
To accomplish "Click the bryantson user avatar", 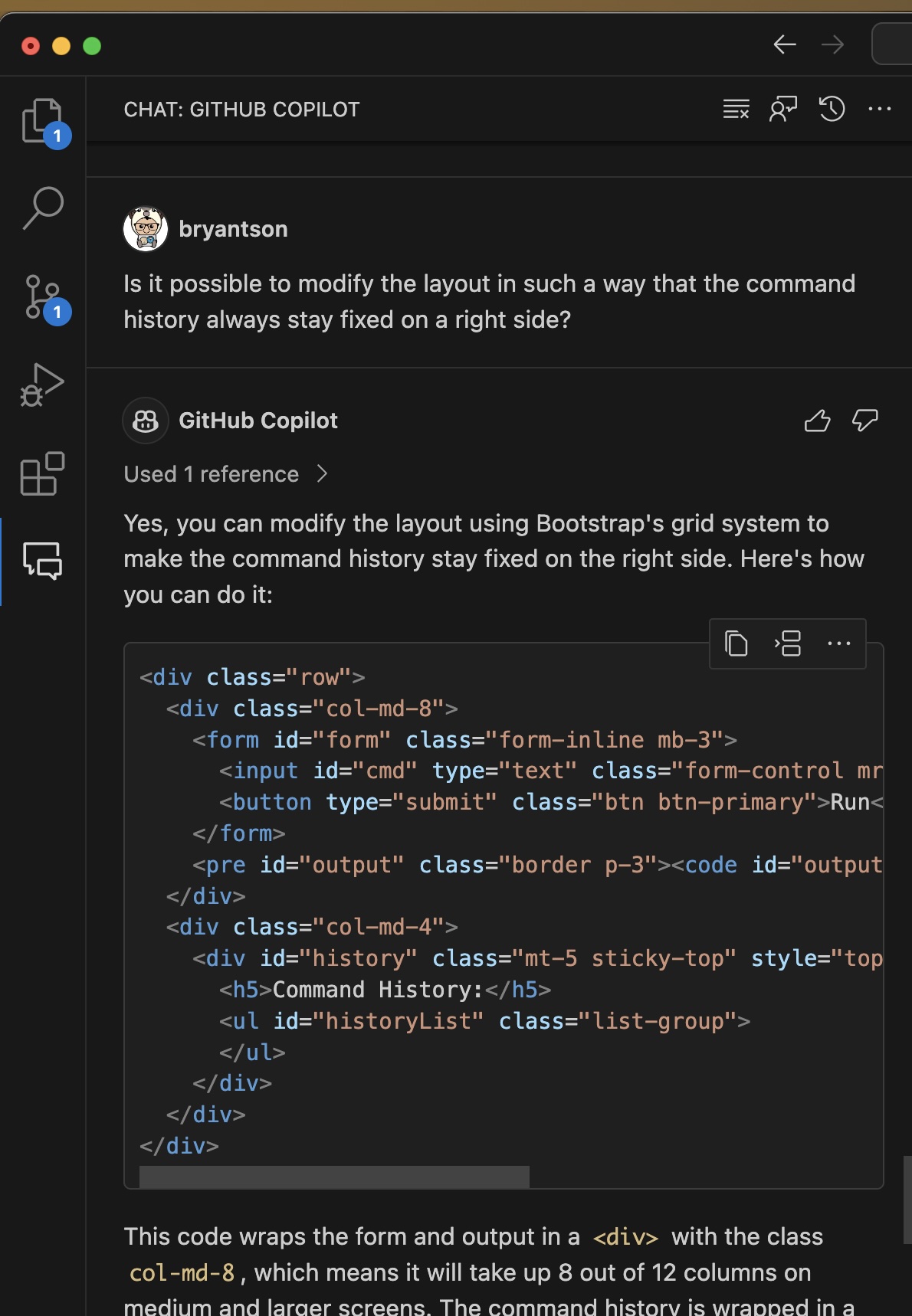I will [x=146, y=229].
